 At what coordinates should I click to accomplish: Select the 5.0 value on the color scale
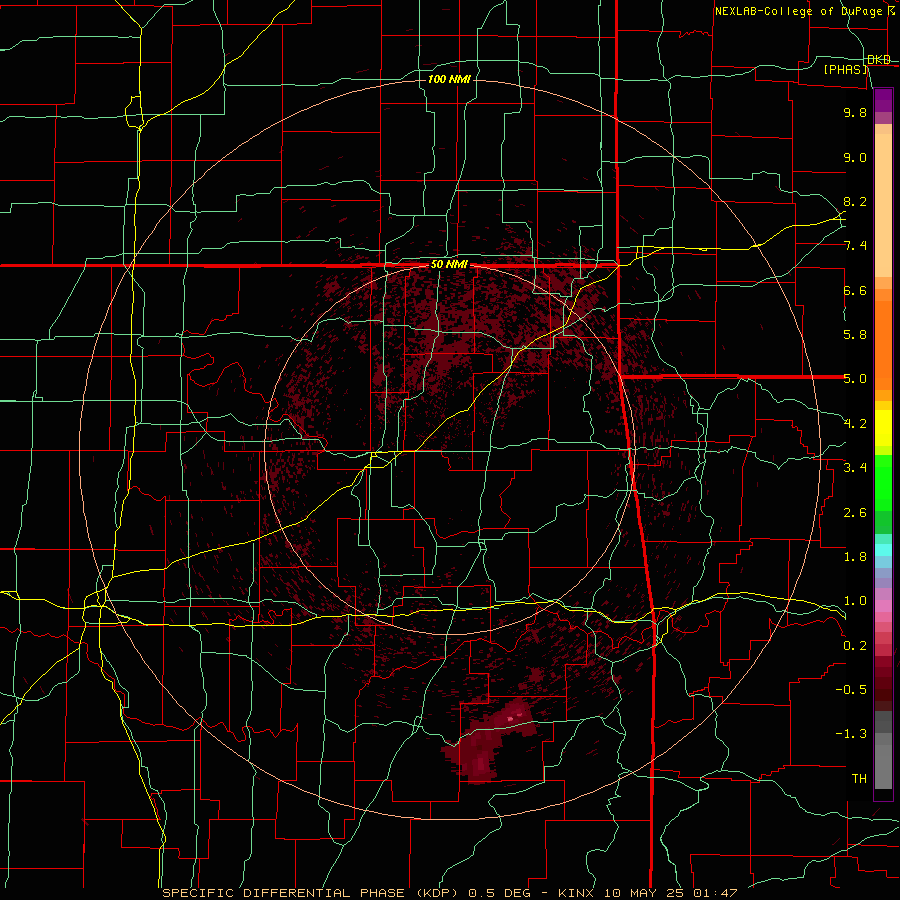[x=855, y=379]
